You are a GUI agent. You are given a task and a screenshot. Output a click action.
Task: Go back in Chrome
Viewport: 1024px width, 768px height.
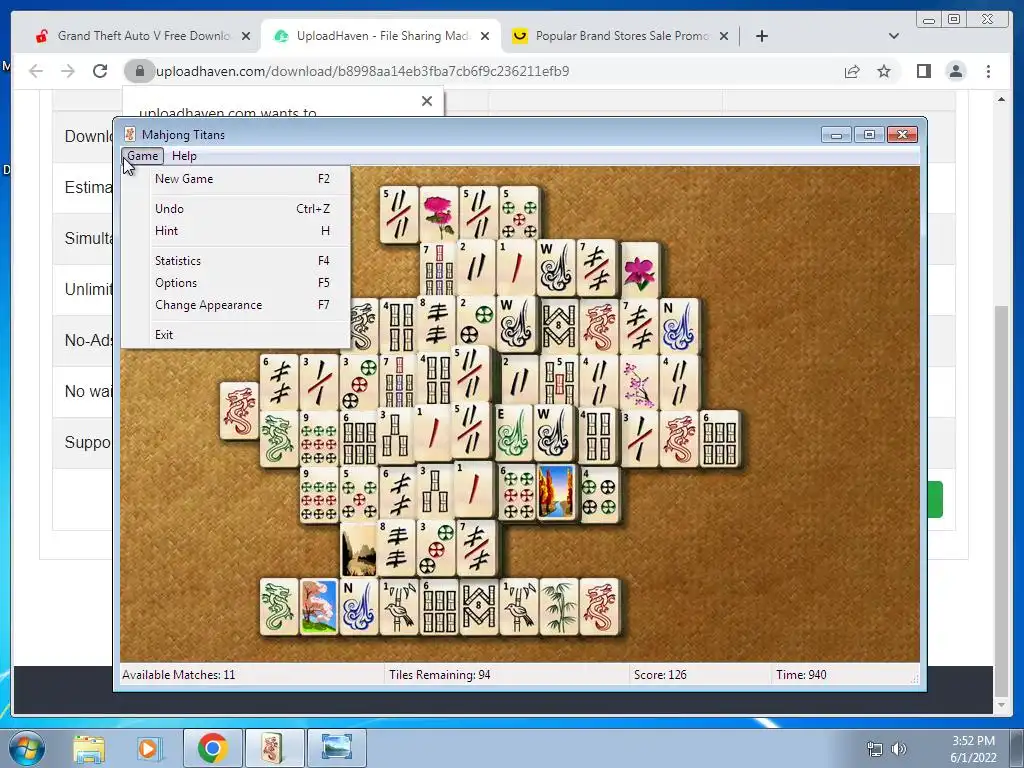pos(36,71)
